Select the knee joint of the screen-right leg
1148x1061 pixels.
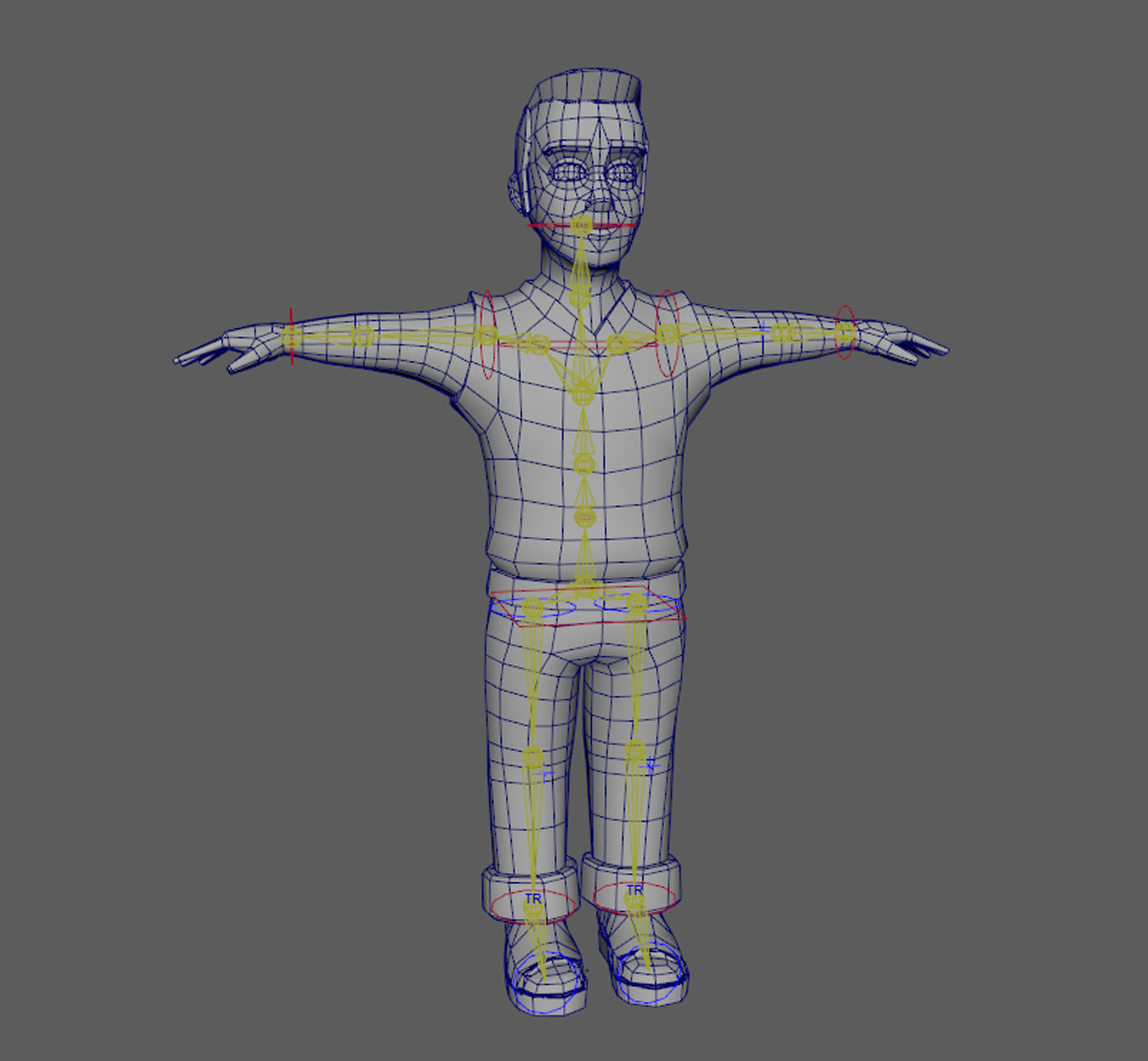(635, 751)
